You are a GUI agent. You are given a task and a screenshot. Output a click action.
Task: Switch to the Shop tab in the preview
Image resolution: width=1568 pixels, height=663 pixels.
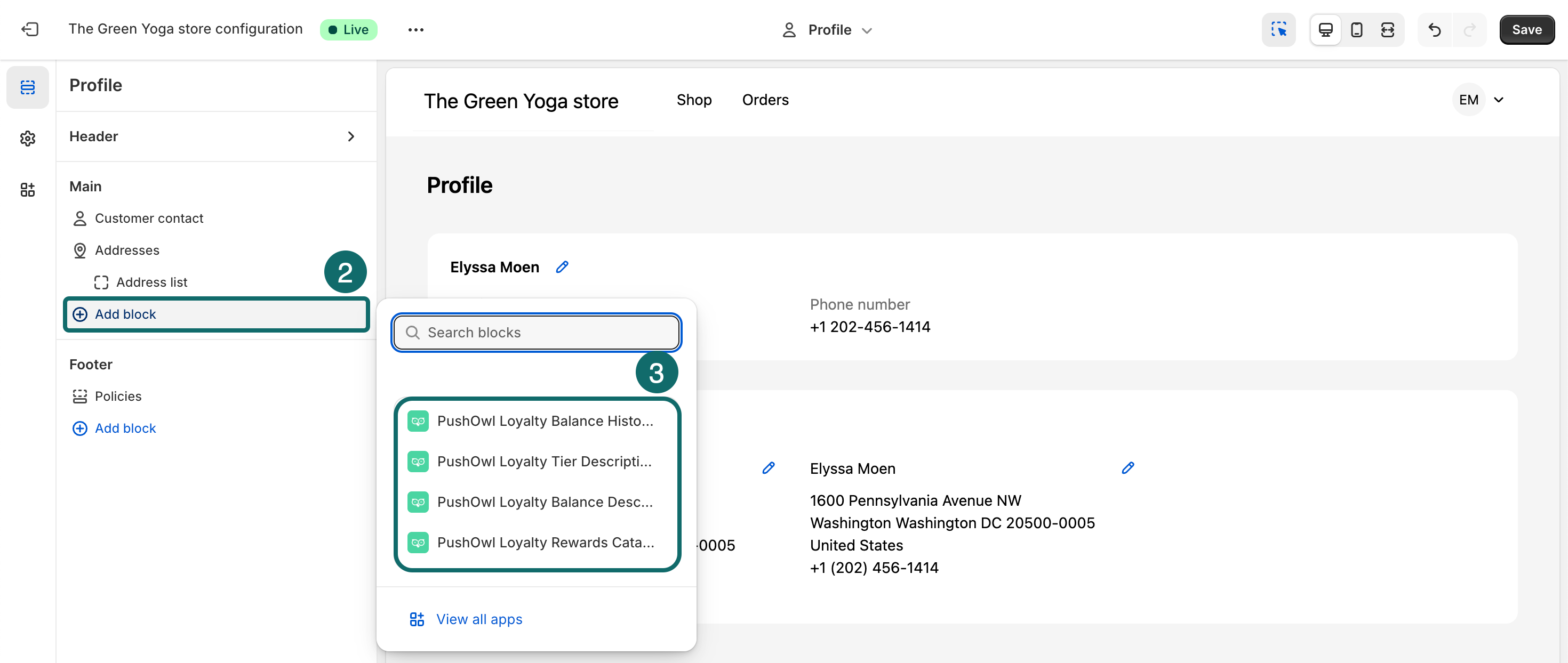pos(694,100)
